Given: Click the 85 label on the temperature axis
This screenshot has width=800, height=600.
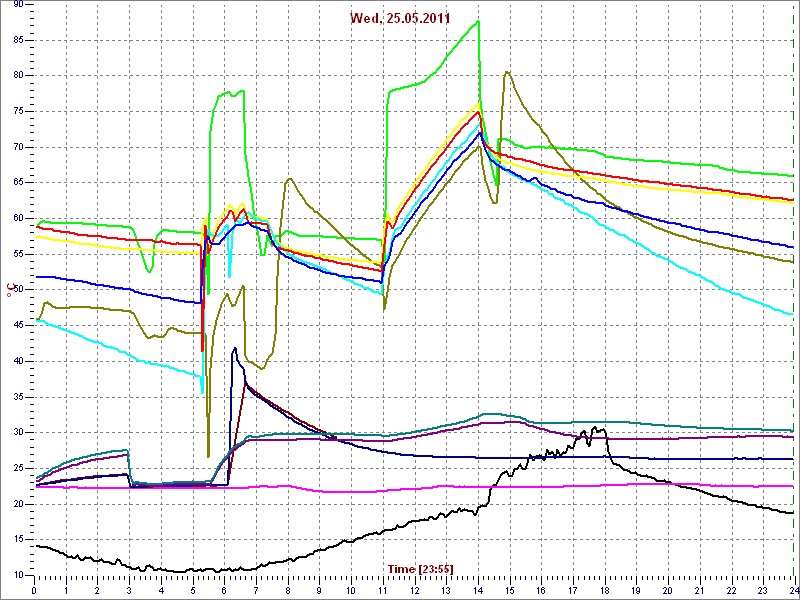Looking at the screenshot, I should pos(17,40).
